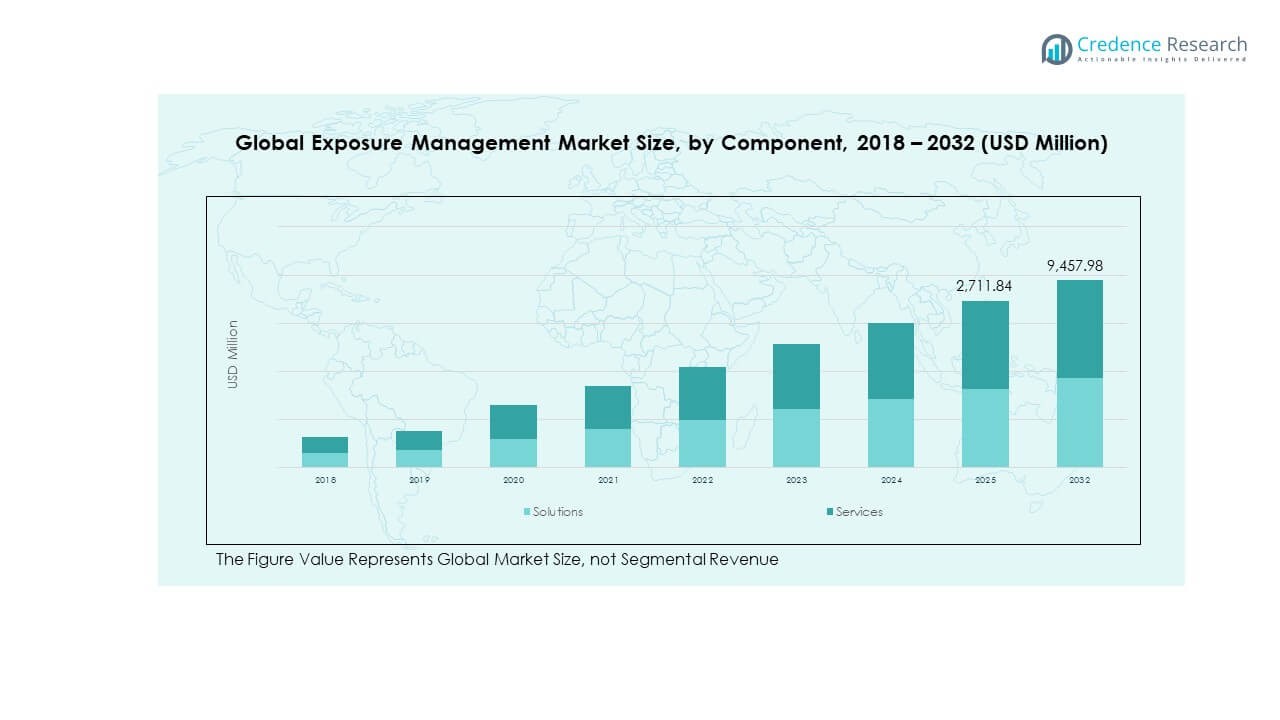This screenshot has width=1280, height=720.
Task: Select the Services segment of the 2025 bar
Action: (985, 344)
